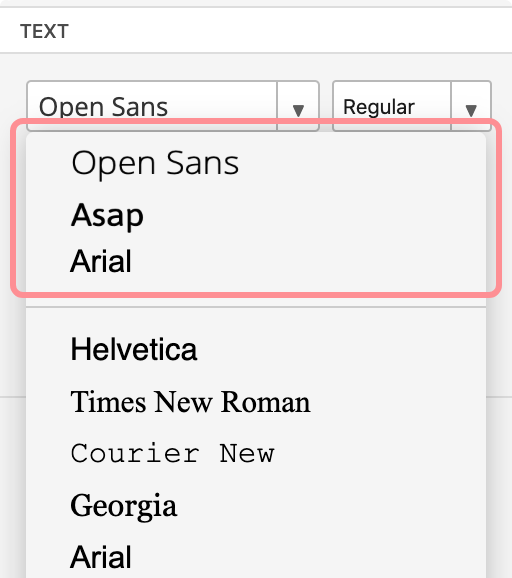Image resolution: width=512 pixels, height=578 pixels.
Task: Open the Regular font style dropdown arrow
Action: pos(471,107)
